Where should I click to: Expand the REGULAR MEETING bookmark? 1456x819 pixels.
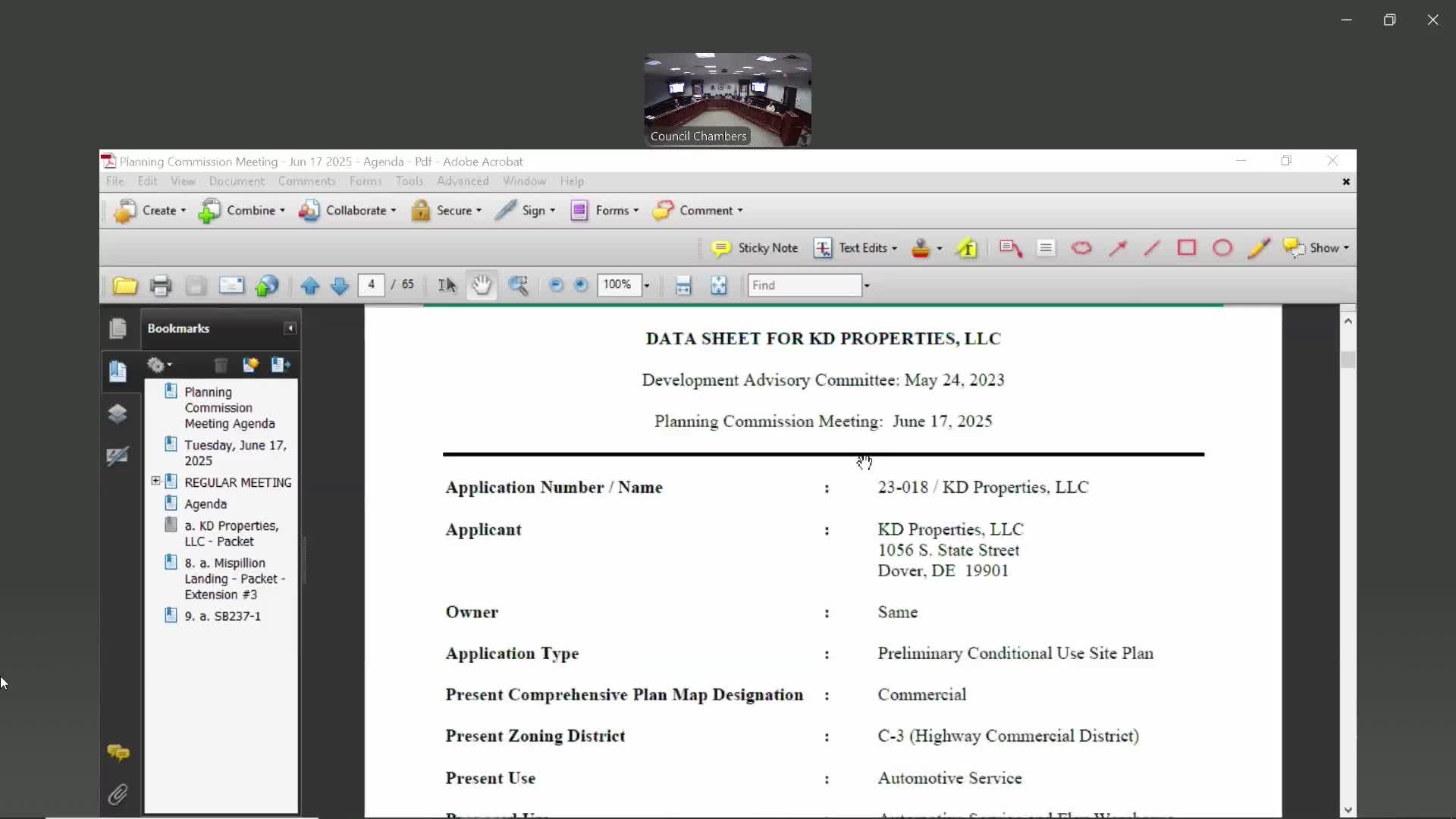(x=155, y=481)
